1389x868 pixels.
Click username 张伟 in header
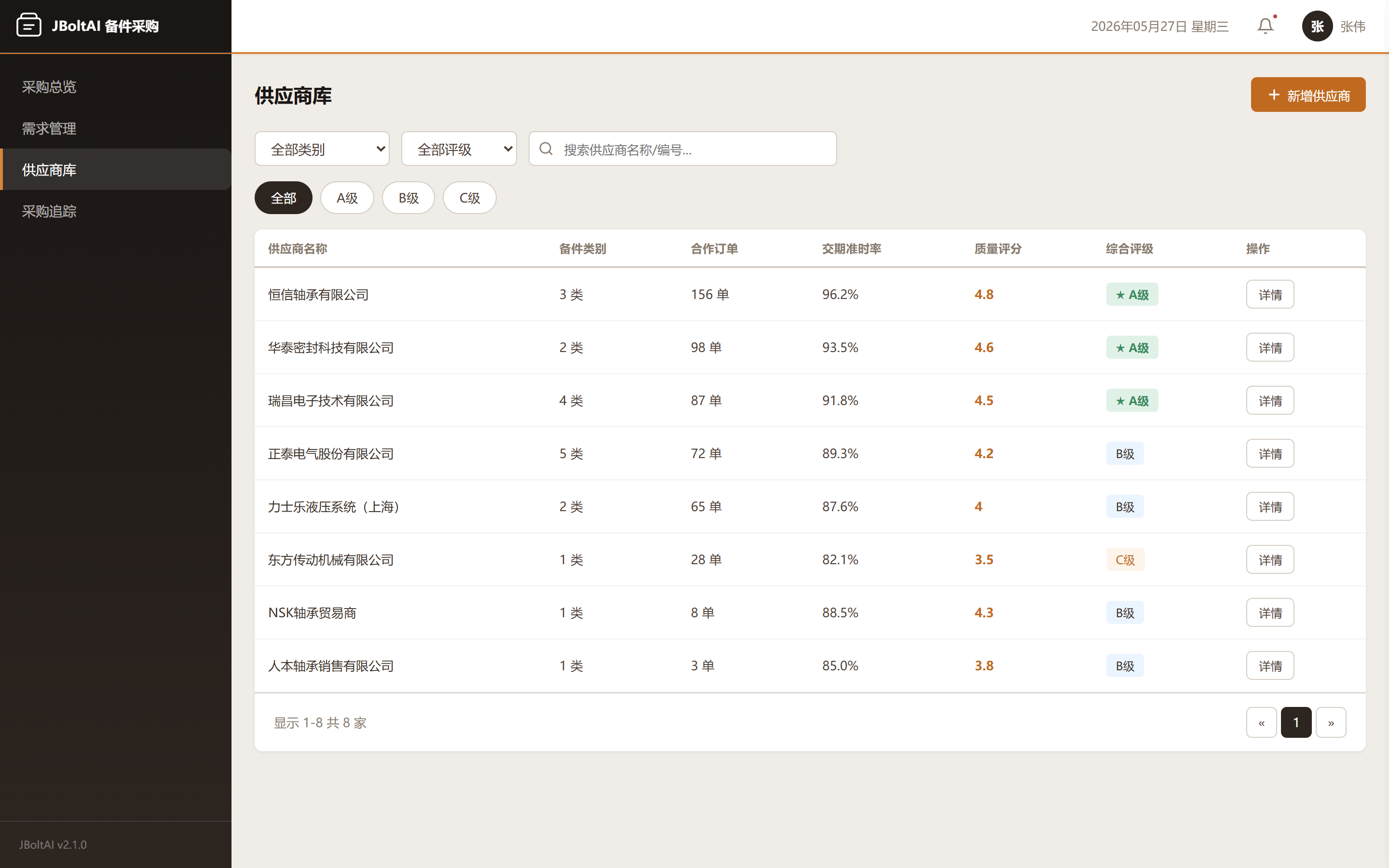[1352, 27]
